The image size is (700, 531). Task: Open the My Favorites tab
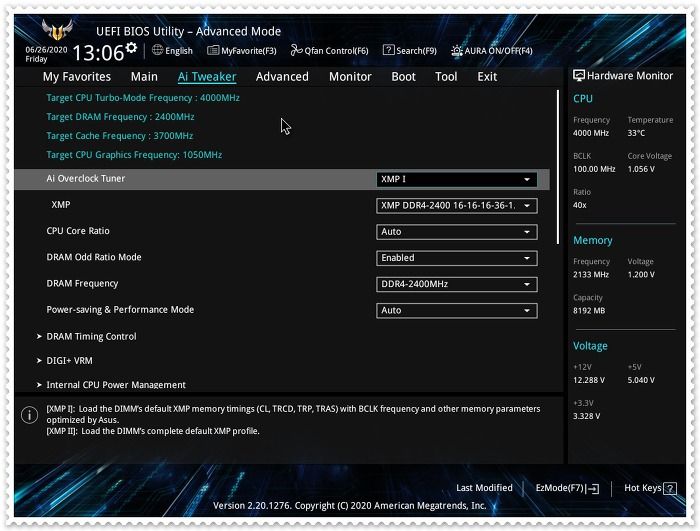pos(77,77)
